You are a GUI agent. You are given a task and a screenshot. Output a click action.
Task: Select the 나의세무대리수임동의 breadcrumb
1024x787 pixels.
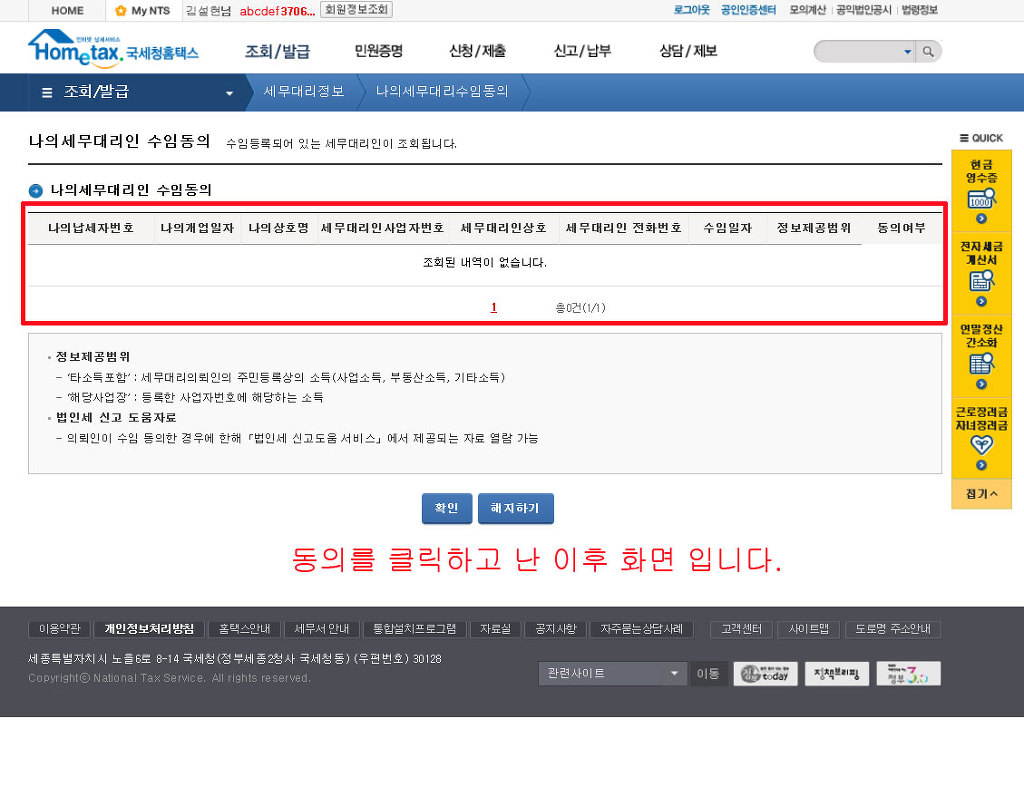pos(442,91)
